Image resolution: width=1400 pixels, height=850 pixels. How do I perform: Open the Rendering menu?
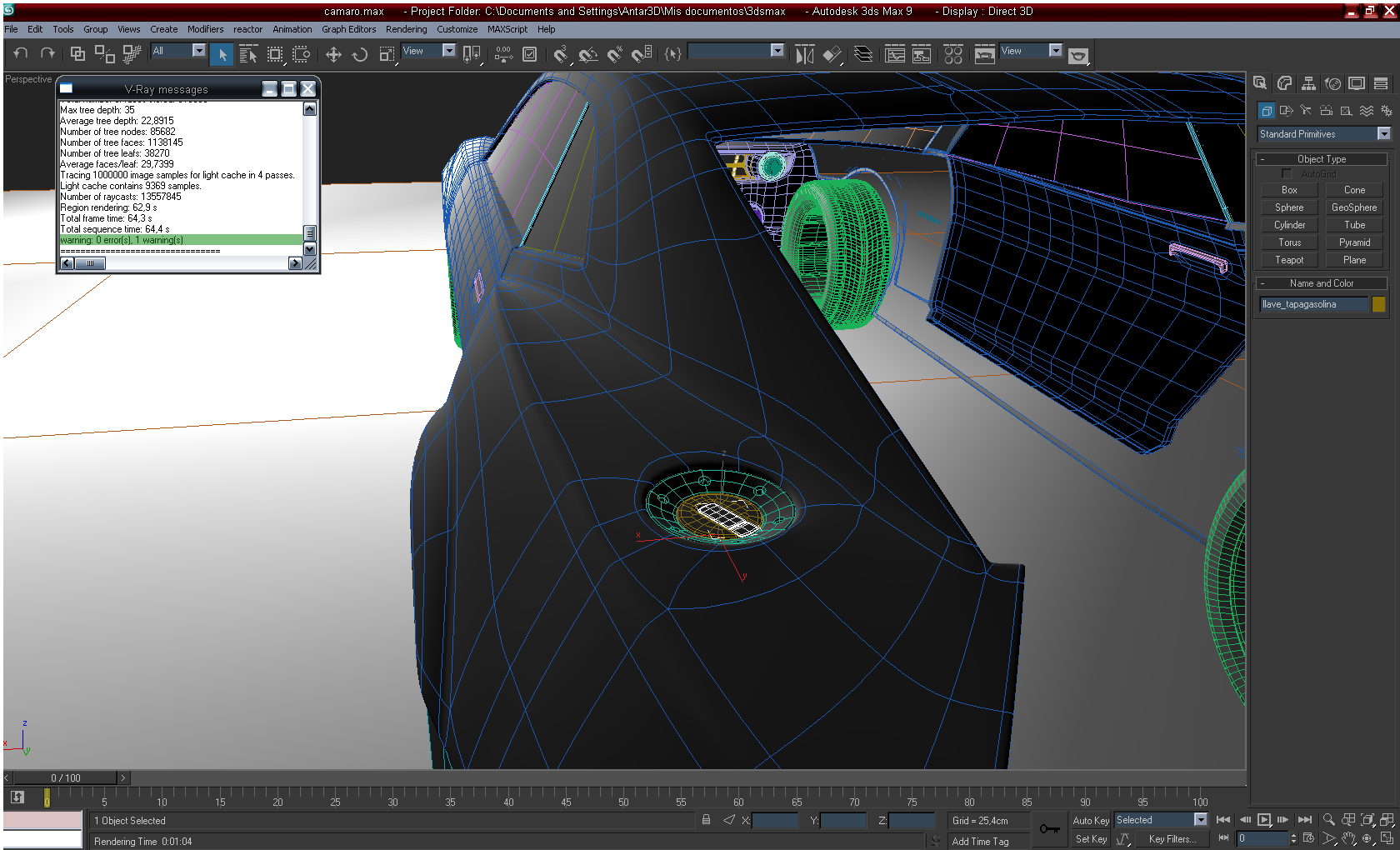[406, 29]
